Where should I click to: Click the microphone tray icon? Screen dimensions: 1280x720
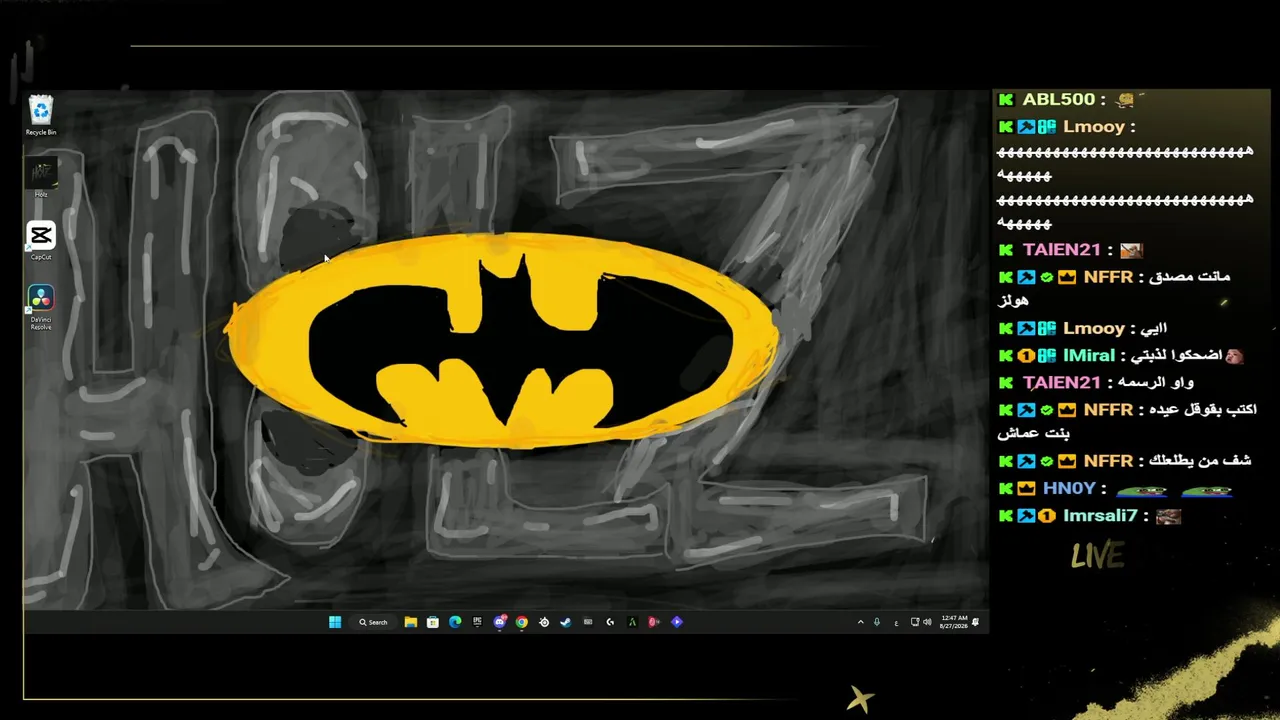pyautogui.click(x=877, y=622)
